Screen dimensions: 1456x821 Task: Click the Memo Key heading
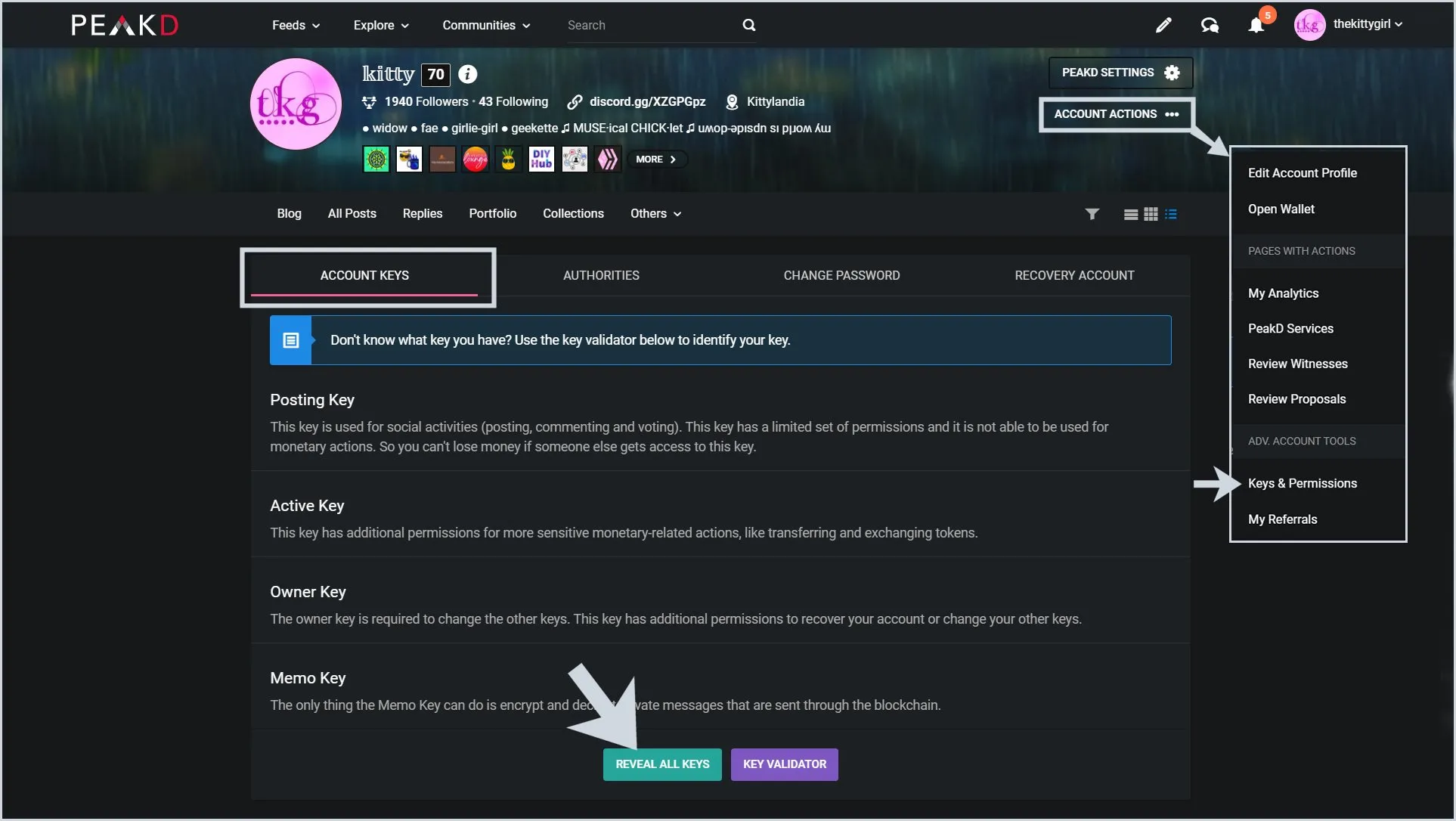(x=308, y=678)
